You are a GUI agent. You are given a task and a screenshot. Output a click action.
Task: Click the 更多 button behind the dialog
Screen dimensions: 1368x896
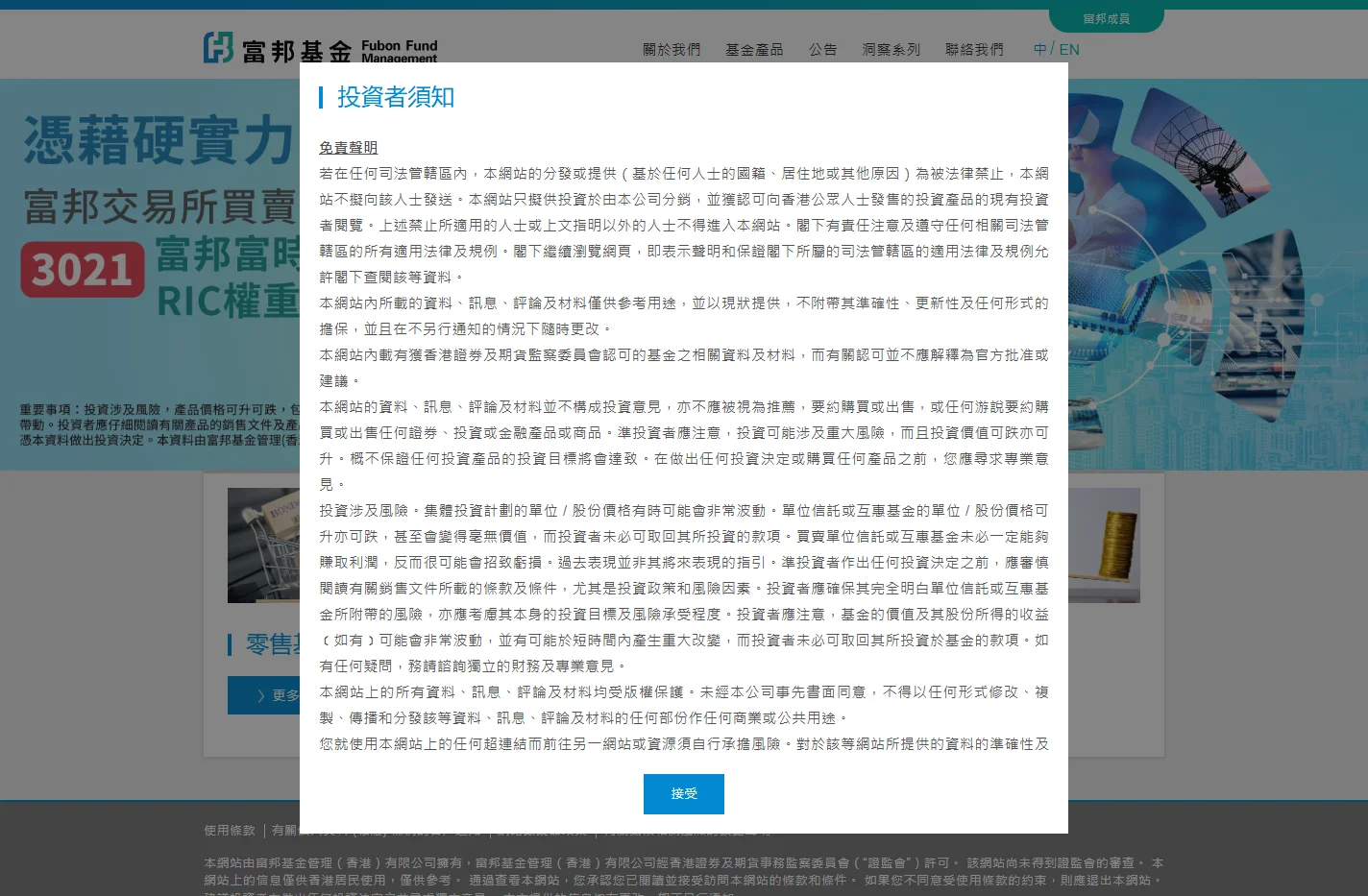tap(264, 695)
